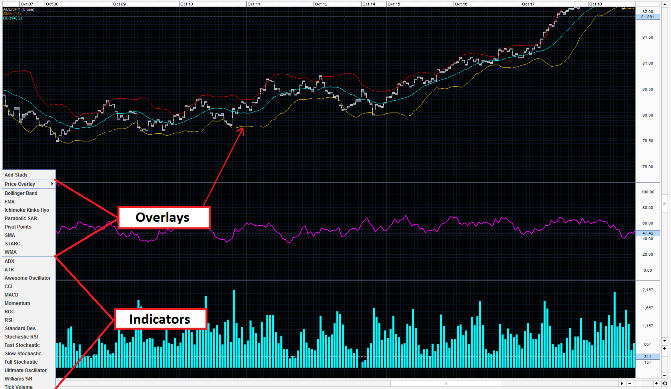This screenshot has width=671, height=389.
Task: Click the vertical zoom-out minus button
Action: pos(665,375)
